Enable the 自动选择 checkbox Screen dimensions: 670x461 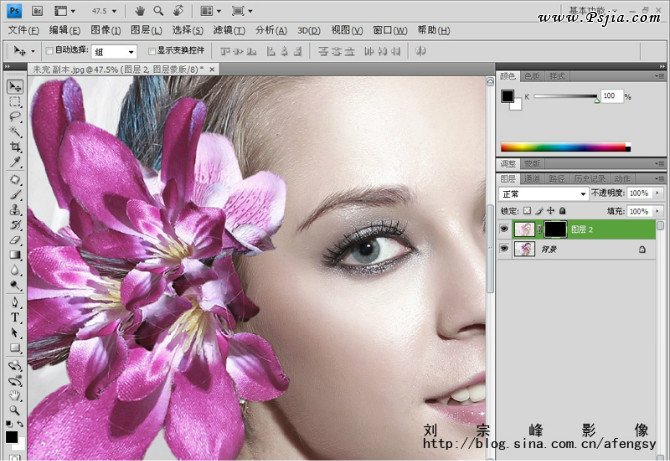click(x=50, y=50)
